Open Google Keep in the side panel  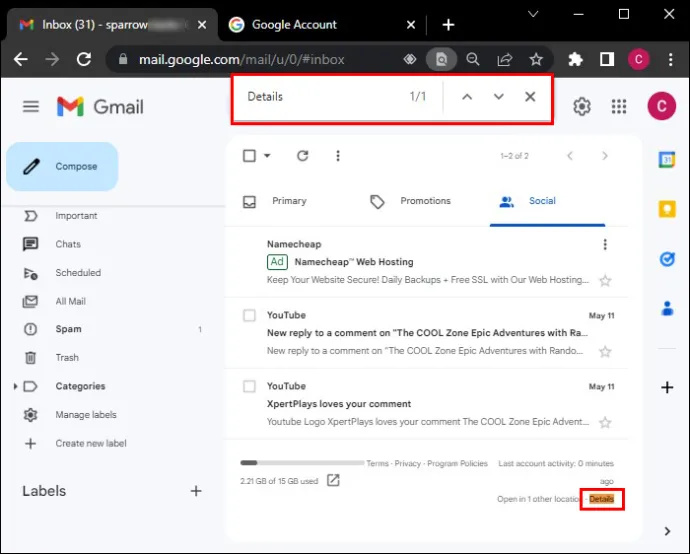click(667, 209)
